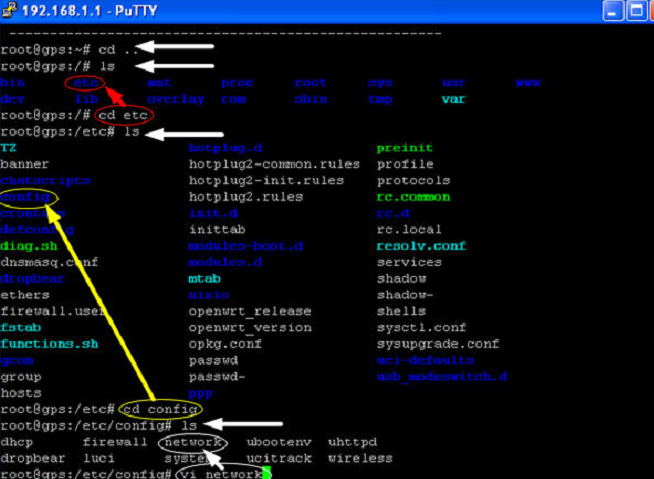The width and height of the screenshot is (654, 479).
Task: Click the minimize button of PuTTY window
Action: (613, 10)
